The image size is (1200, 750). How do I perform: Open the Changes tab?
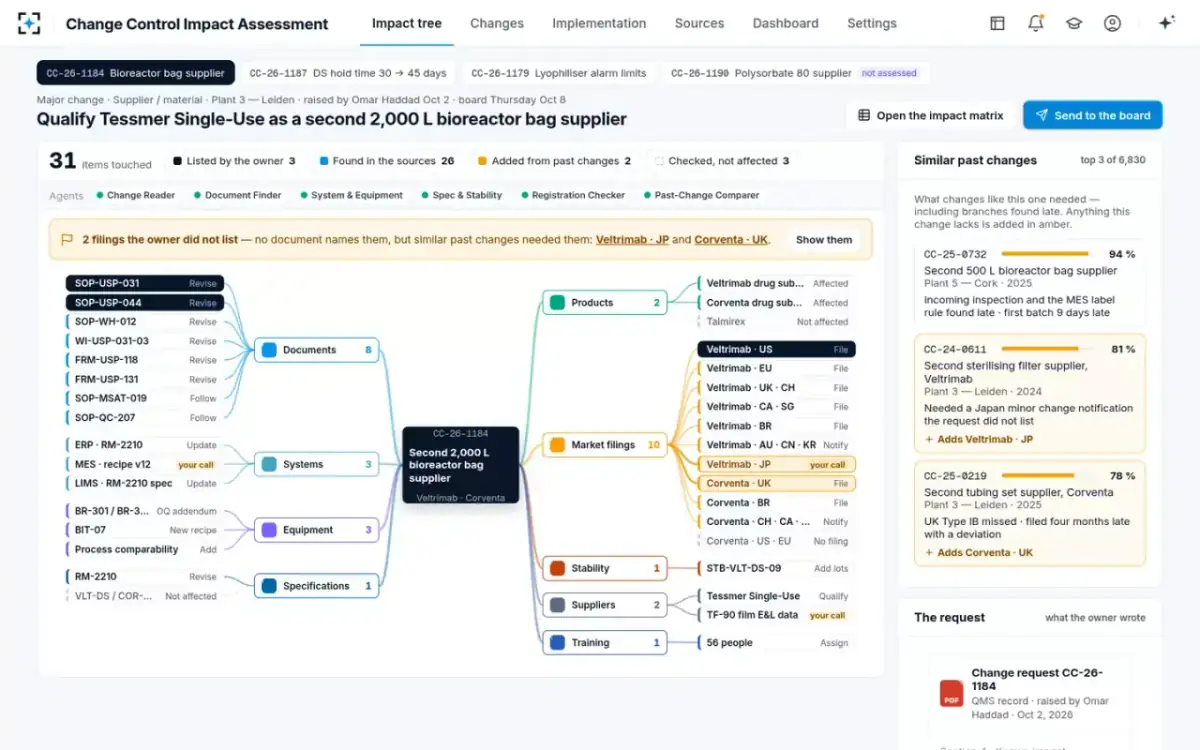[x=497, y=23]
